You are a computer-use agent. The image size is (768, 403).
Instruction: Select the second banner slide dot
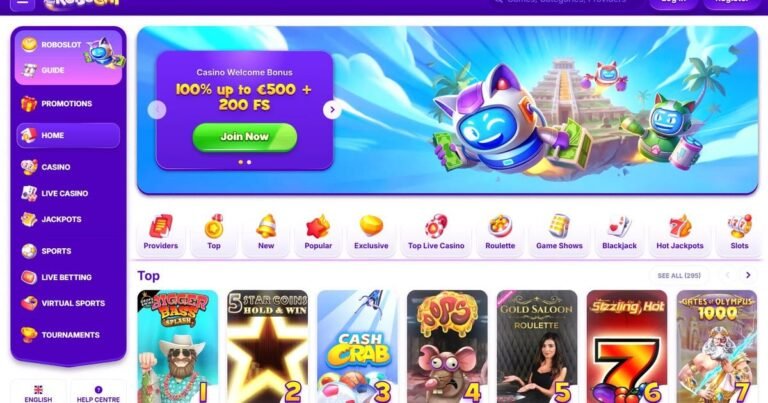point(249,162)
